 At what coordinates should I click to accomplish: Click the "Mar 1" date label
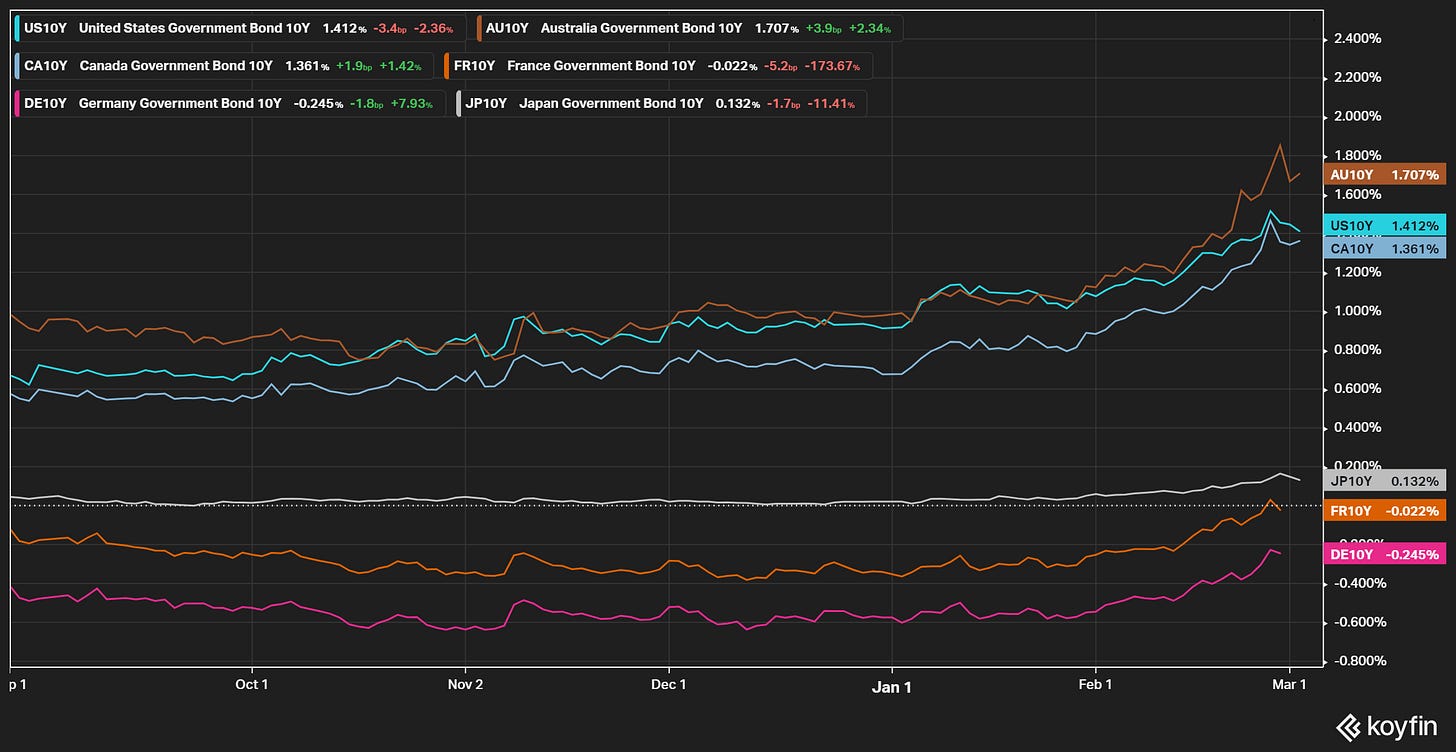[1289, 685]
